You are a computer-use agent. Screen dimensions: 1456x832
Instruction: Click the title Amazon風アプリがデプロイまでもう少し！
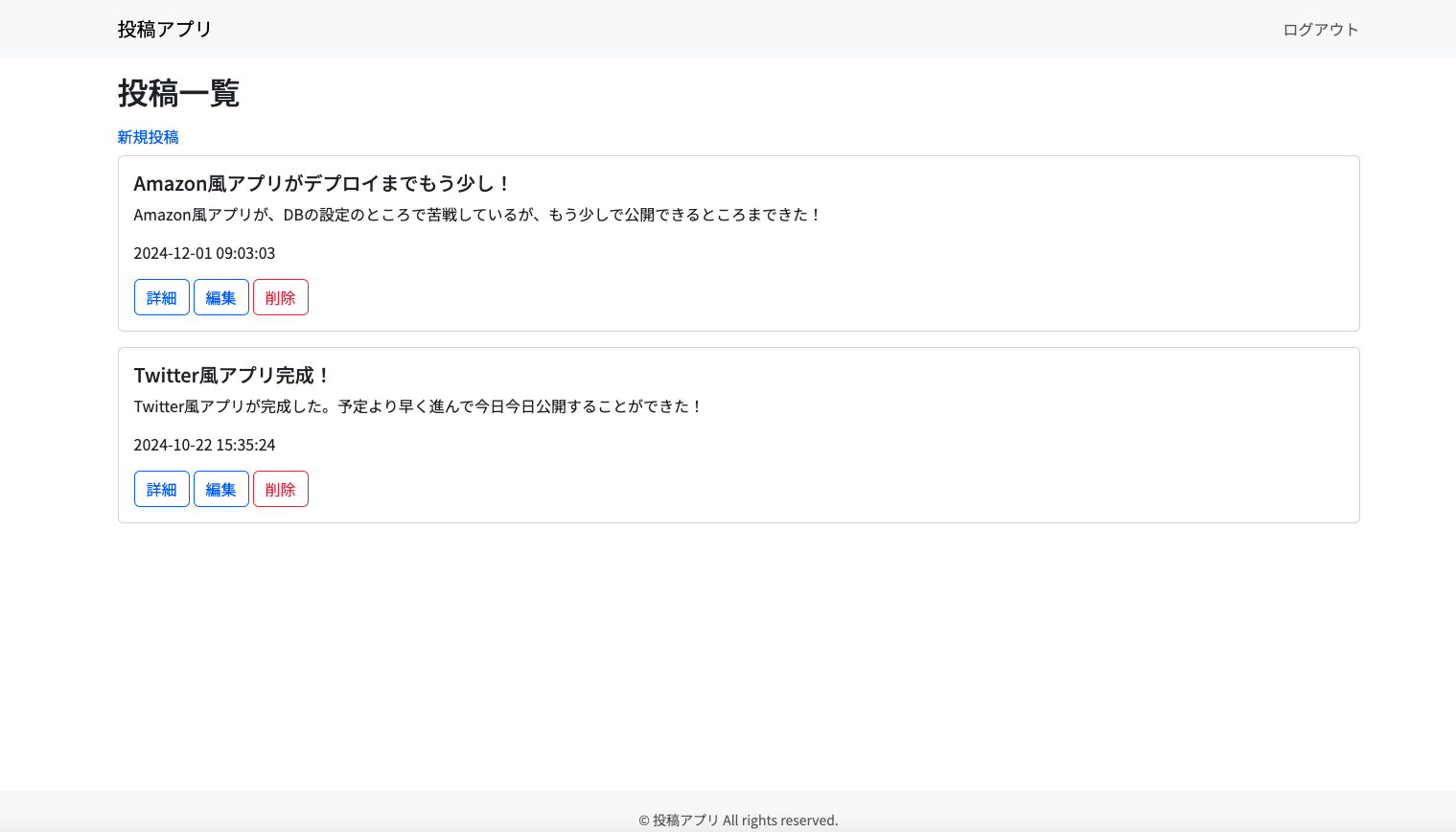322,184
